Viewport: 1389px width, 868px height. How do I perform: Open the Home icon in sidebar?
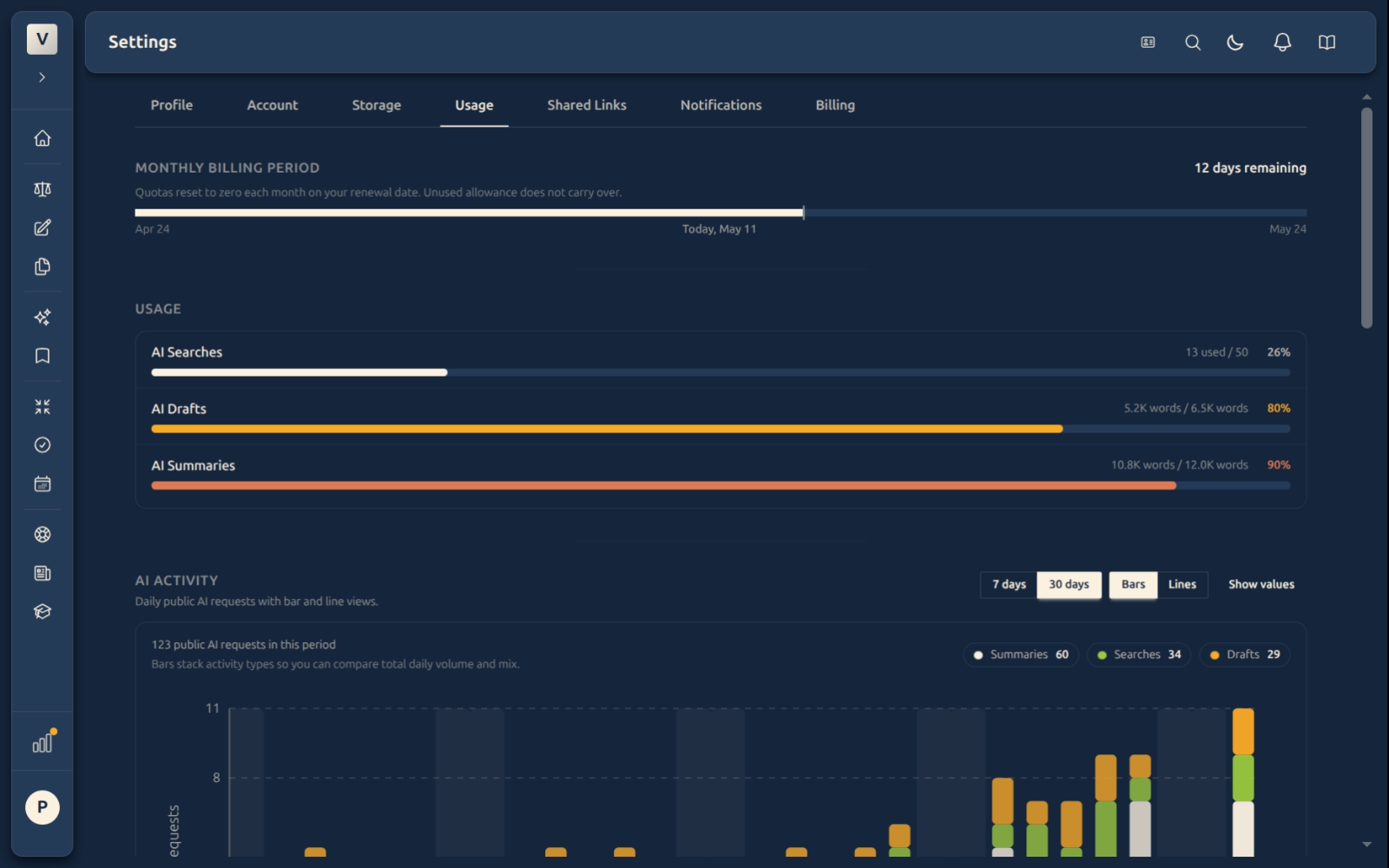click(x=42, y=138)
